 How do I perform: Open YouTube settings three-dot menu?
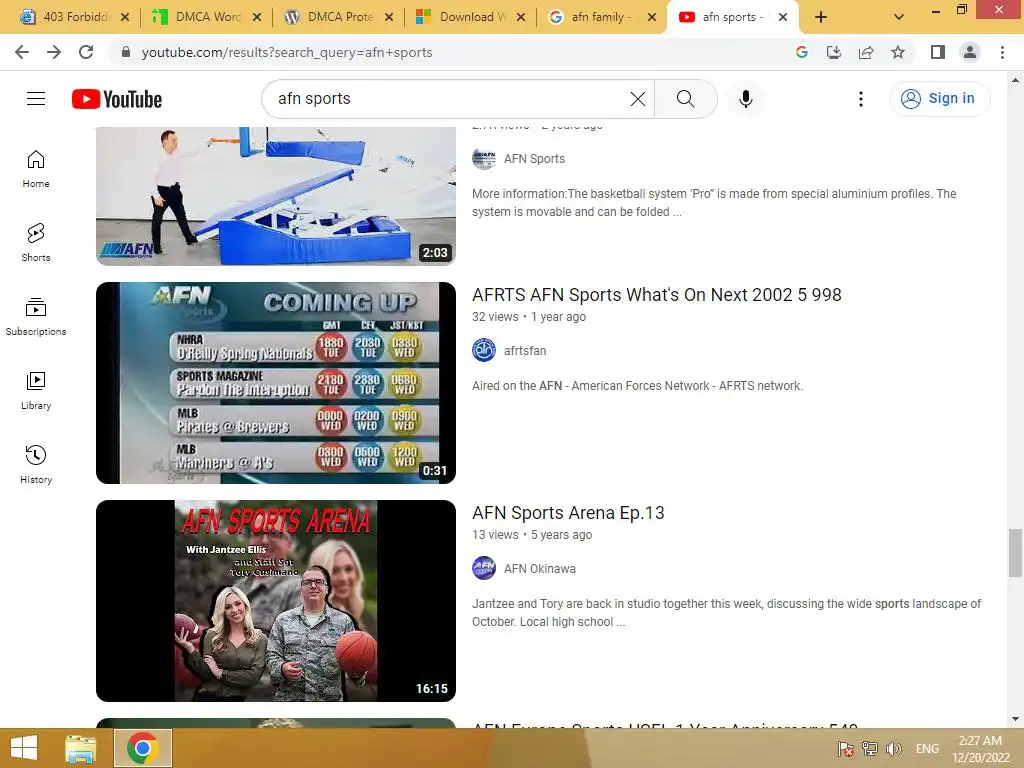tap(861, 99)
